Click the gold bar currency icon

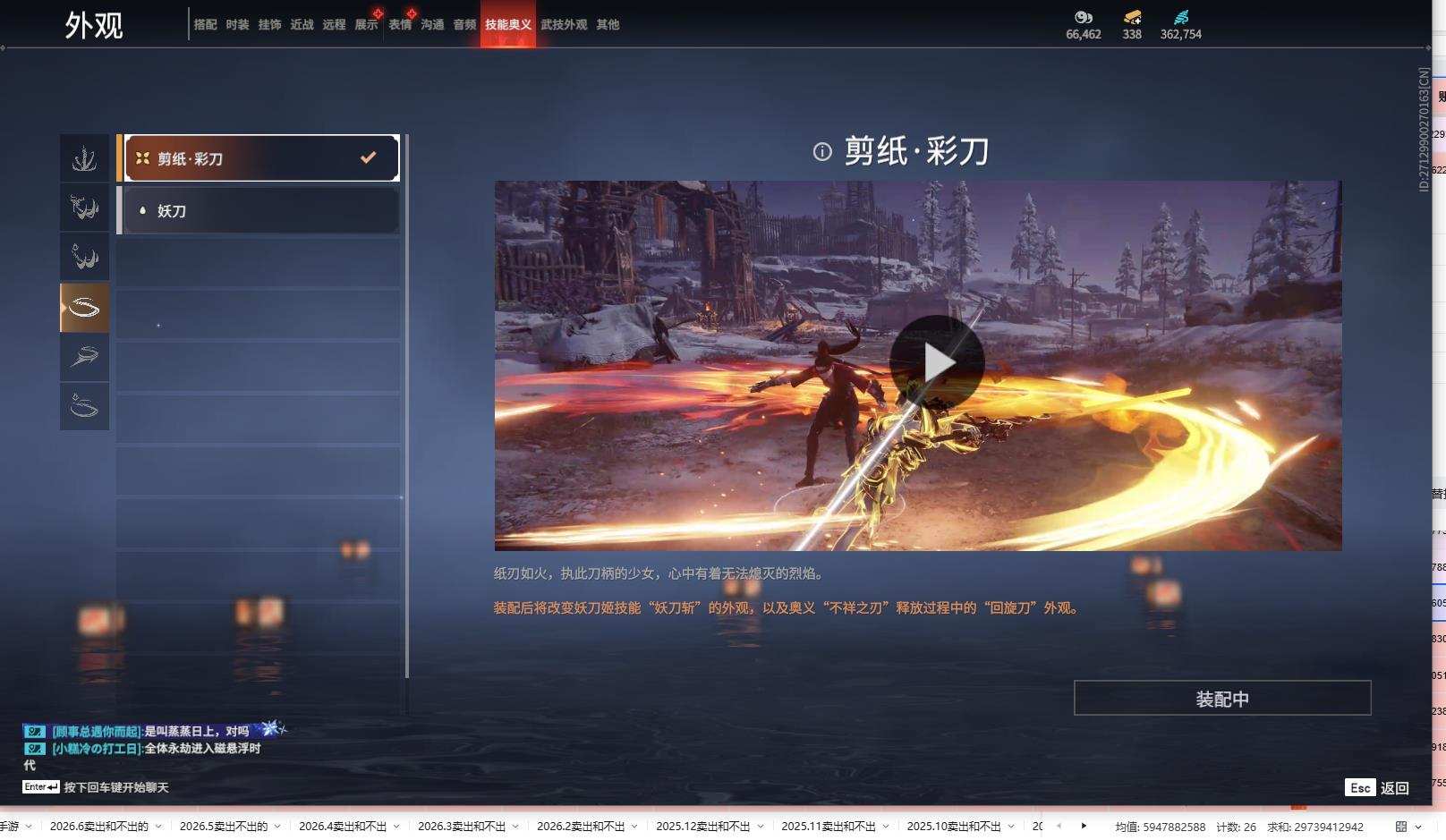coord(1132,17)
